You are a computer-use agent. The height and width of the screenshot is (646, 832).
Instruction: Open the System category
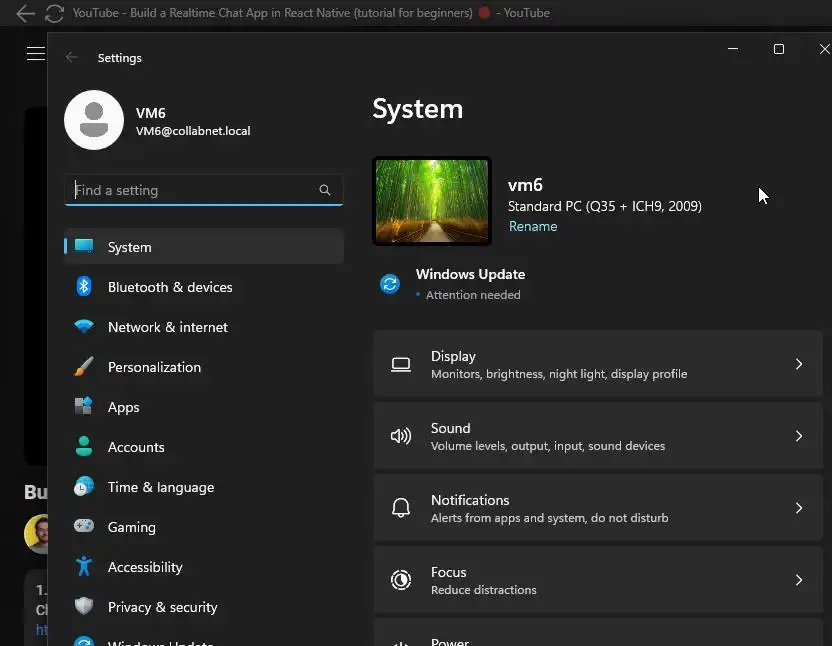point(204,247)
